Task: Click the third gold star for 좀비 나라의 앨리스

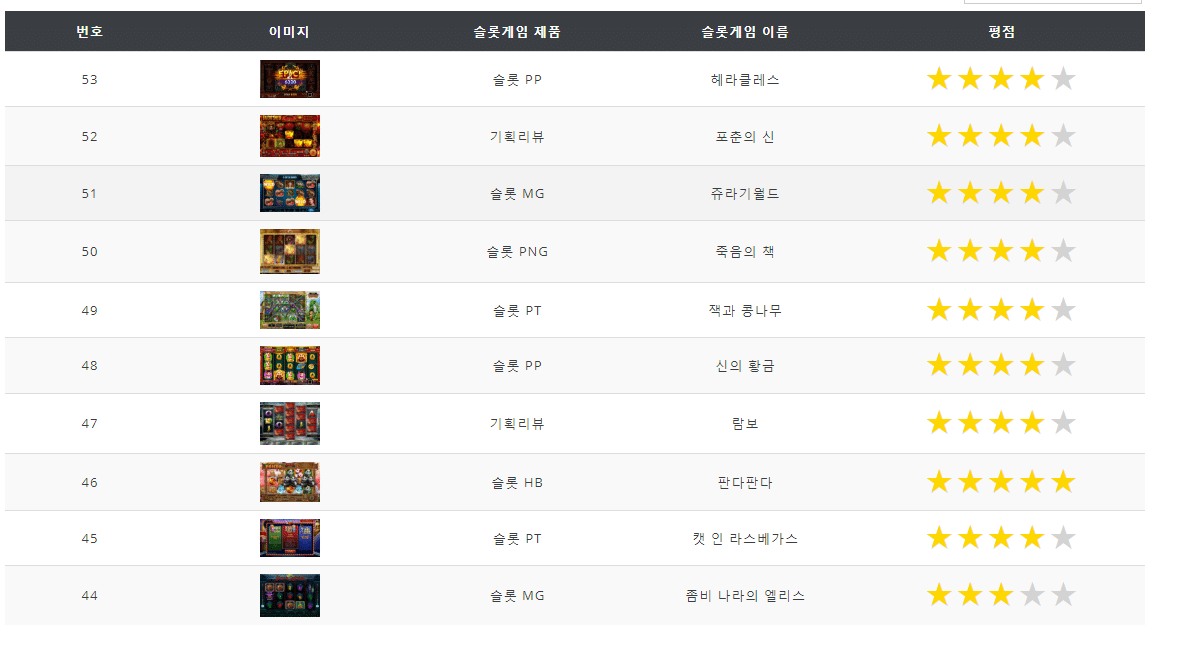Action: coord(1001,594)
